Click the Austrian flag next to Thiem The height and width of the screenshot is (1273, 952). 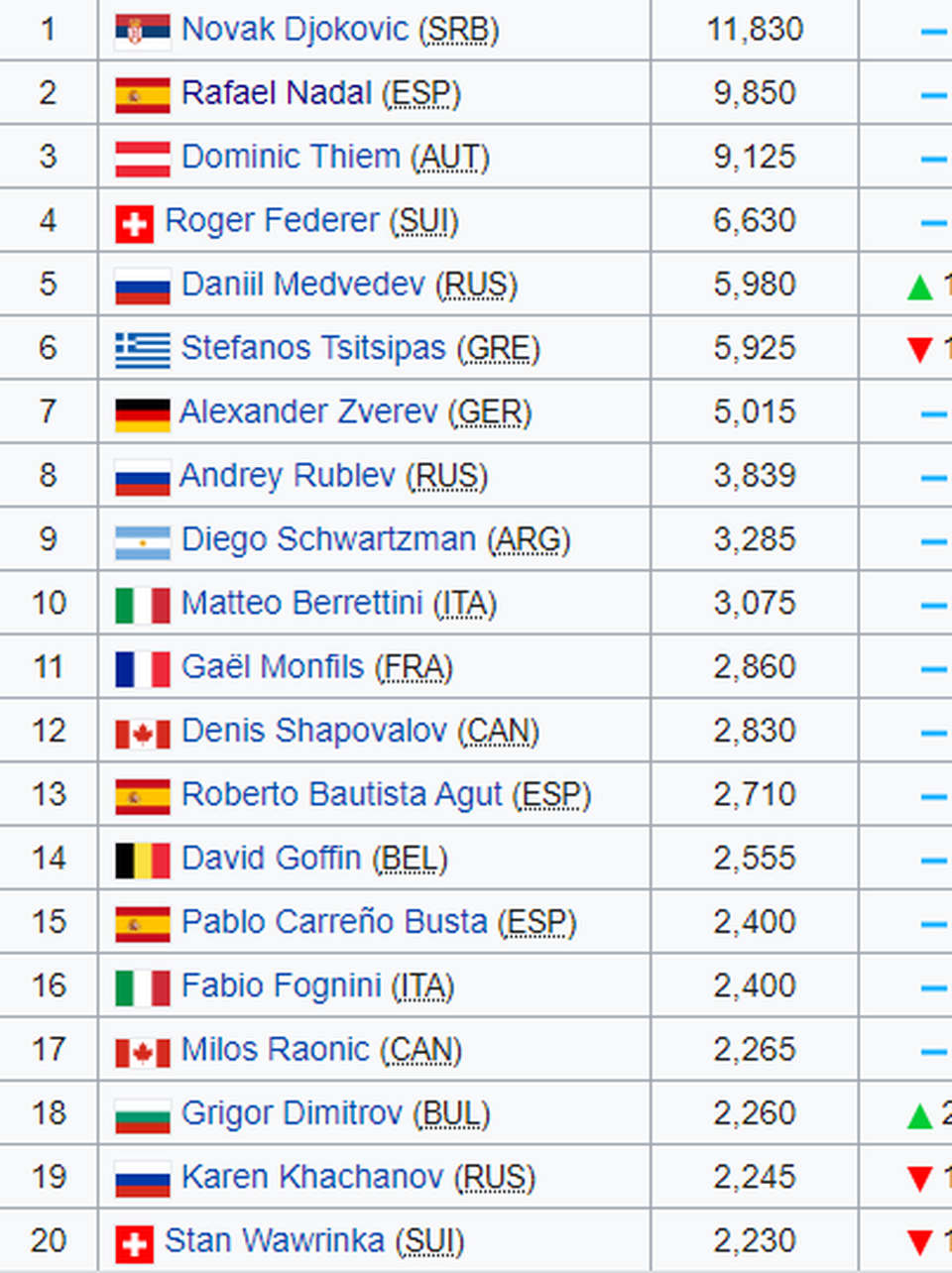point(142,158)
